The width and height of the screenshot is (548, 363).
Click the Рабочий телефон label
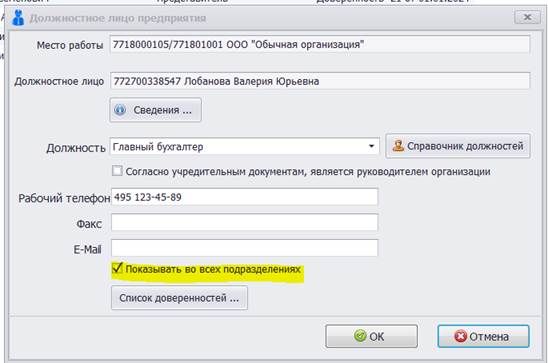click(x=64, y=198)
